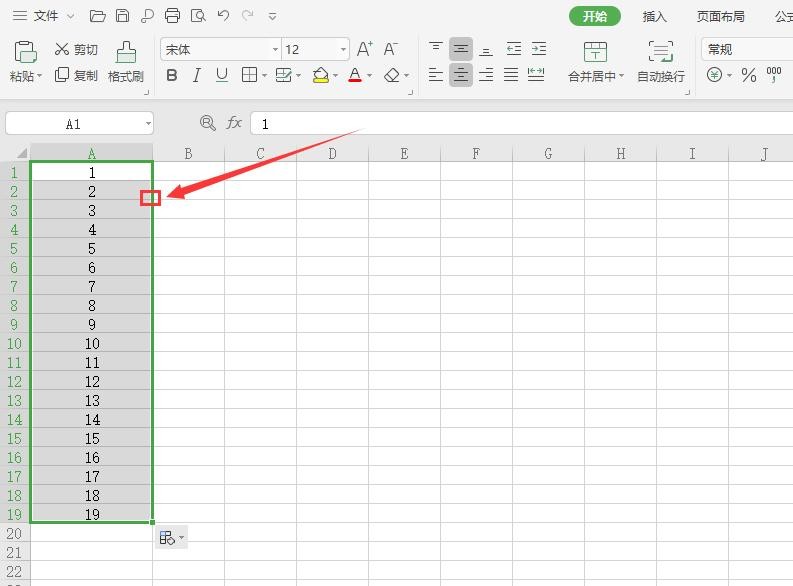Open the 页面布局 (Page Layout) tab
This screenshot has width=793, height=586.
[720, 16]
